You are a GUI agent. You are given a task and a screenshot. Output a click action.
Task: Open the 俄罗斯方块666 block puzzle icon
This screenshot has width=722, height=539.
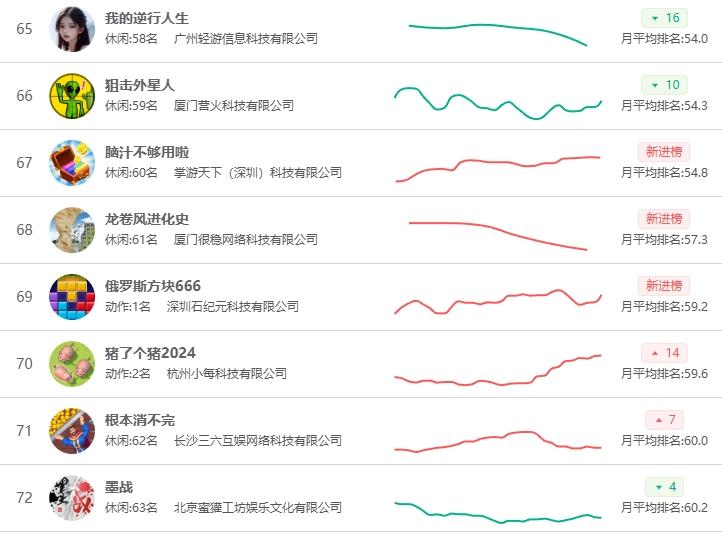[x=72, y=297]
